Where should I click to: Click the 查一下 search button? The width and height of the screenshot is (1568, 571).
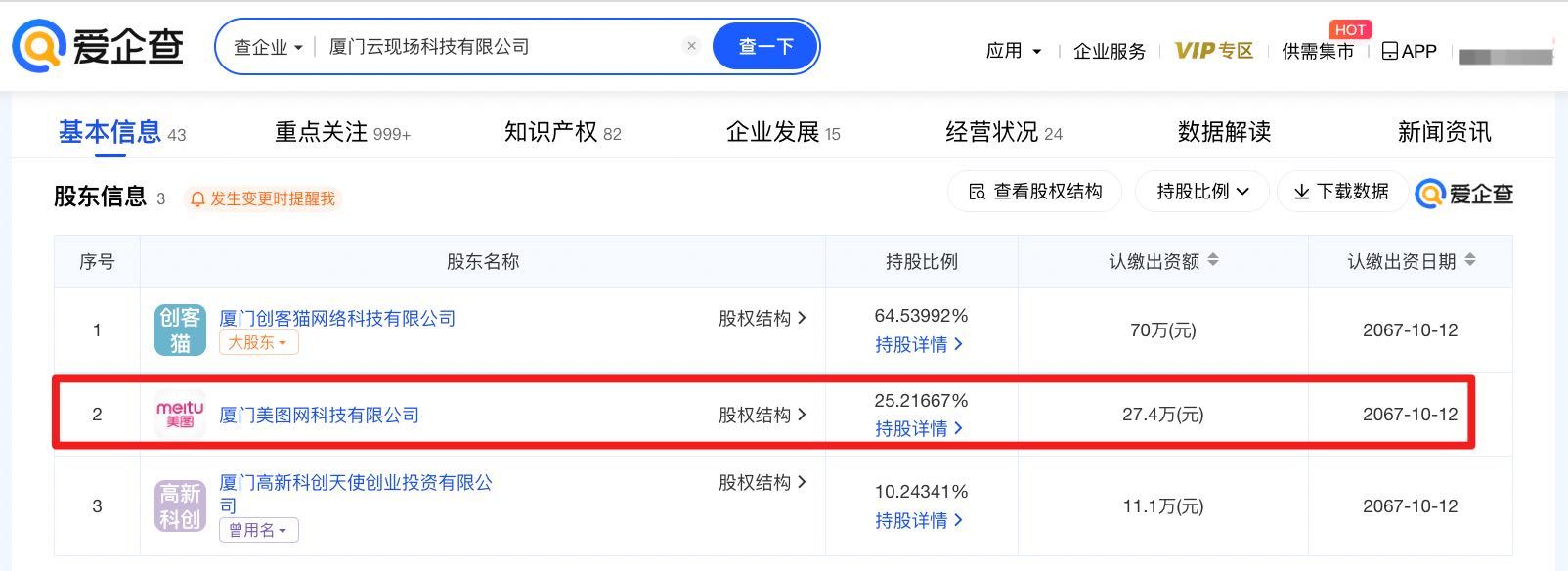tap(765, 46)
